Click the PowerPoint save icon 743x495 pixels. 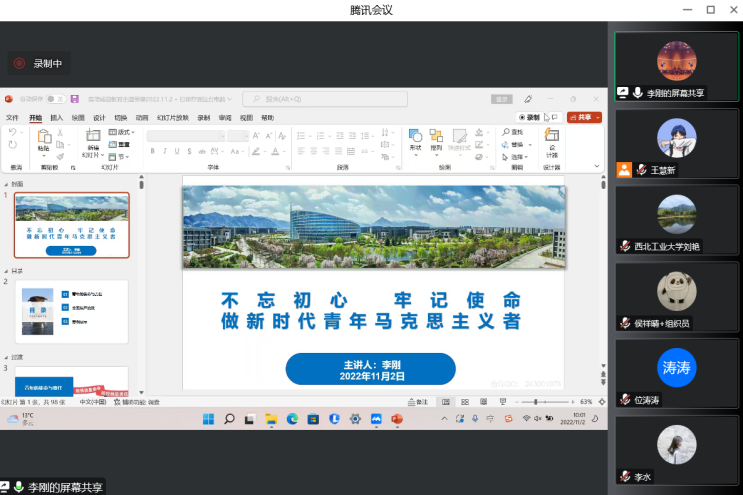click(74, 99)
